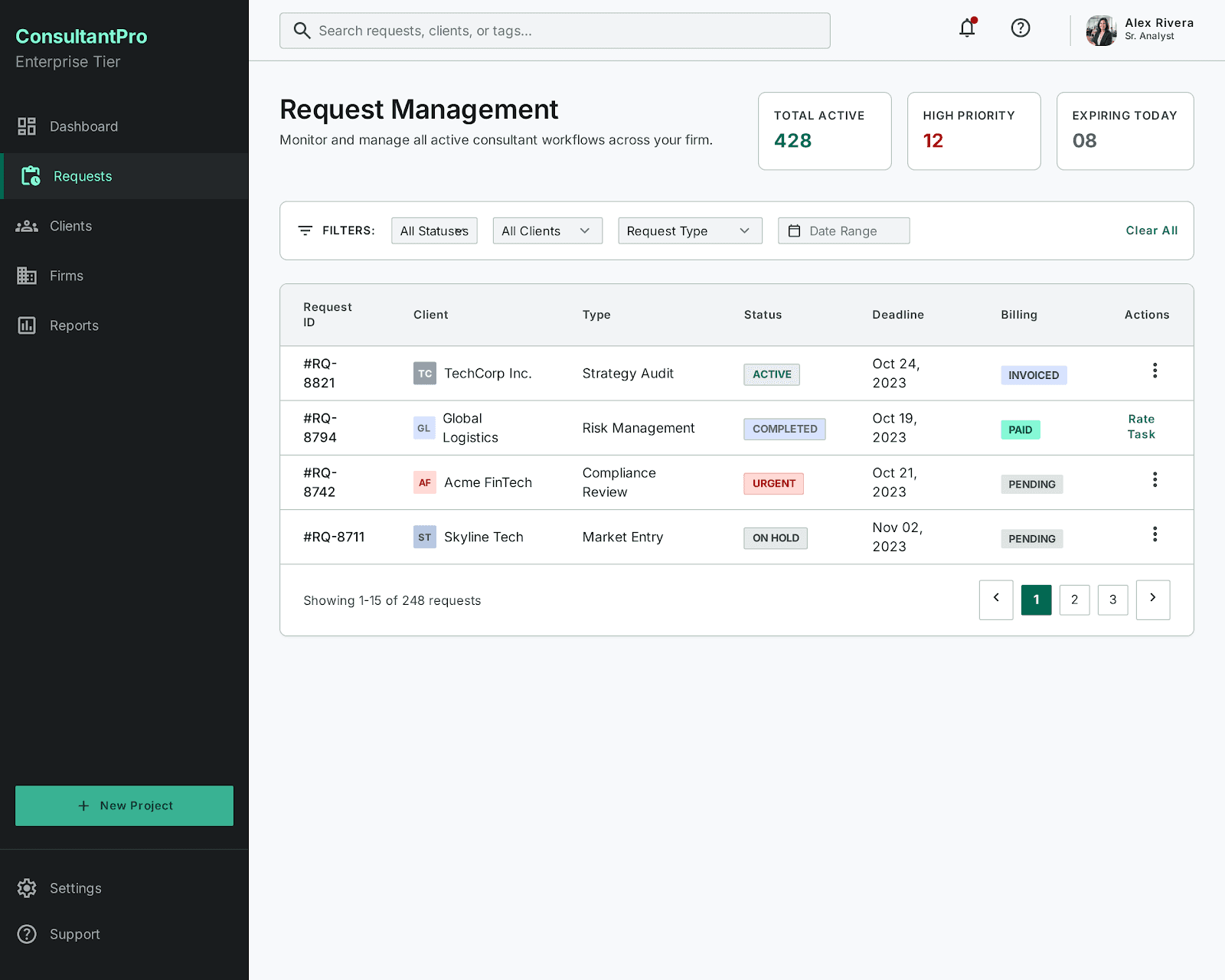Expand the Request Type dropdown
This screenshot has height=980, width=1225.
690,230
